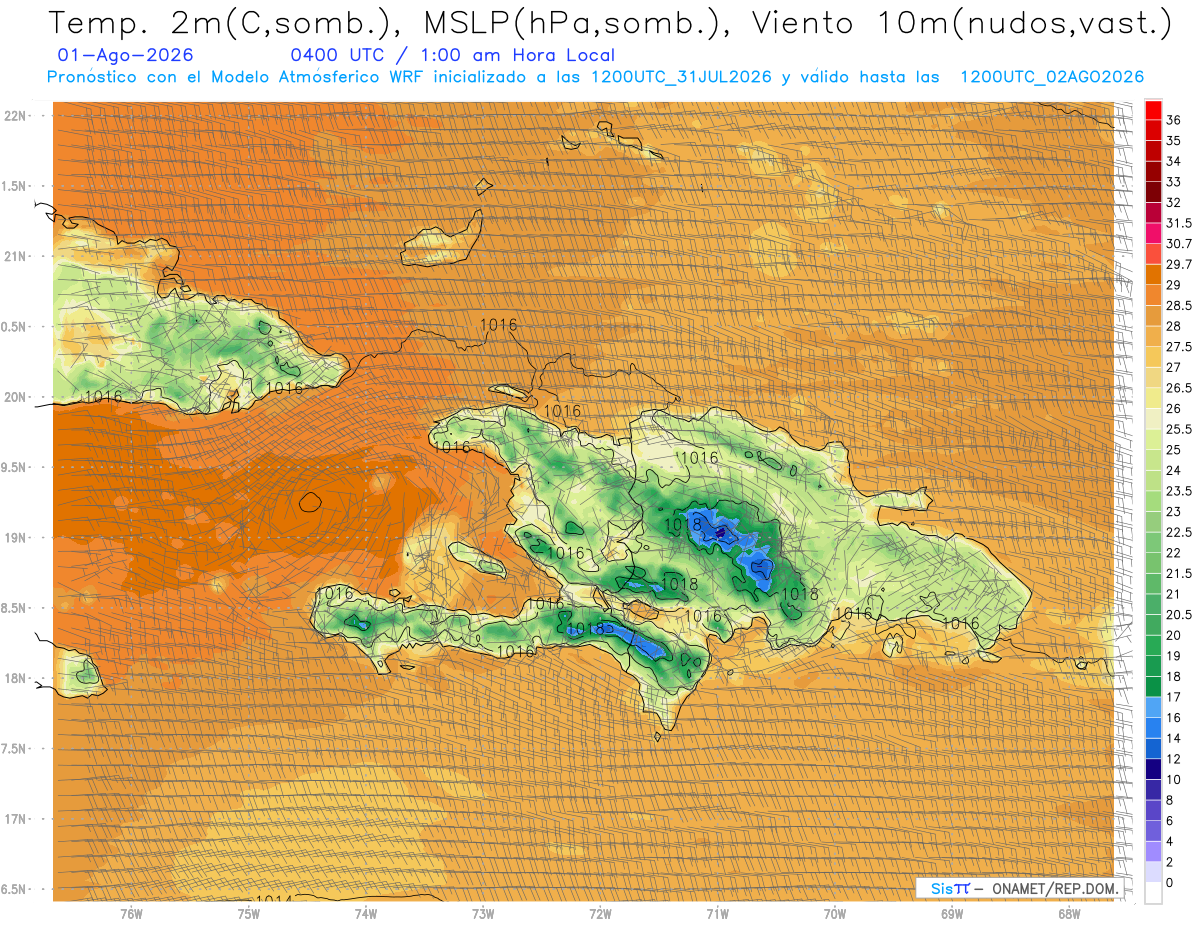Viewport: 1200px width, 927px height.
Task: Click the '71W' longitude axis label
Action: click(717, 913)
